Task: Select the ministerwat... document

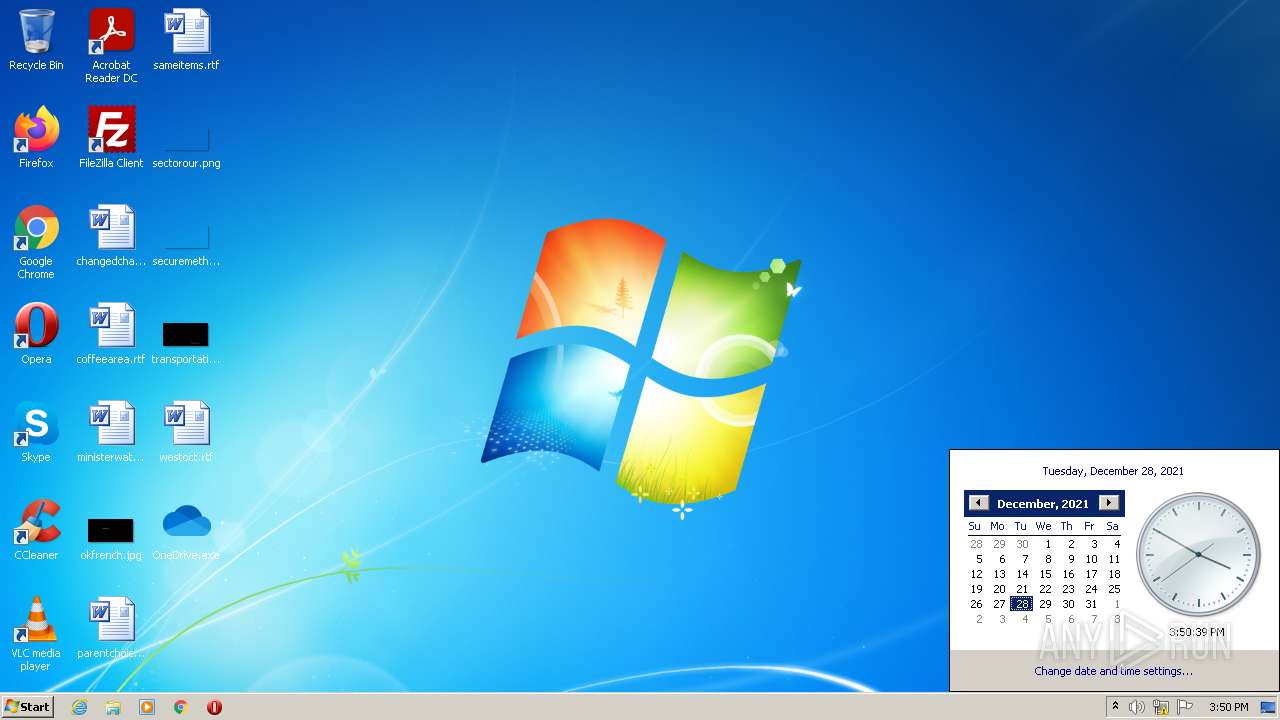Action: tap(111, 433)
